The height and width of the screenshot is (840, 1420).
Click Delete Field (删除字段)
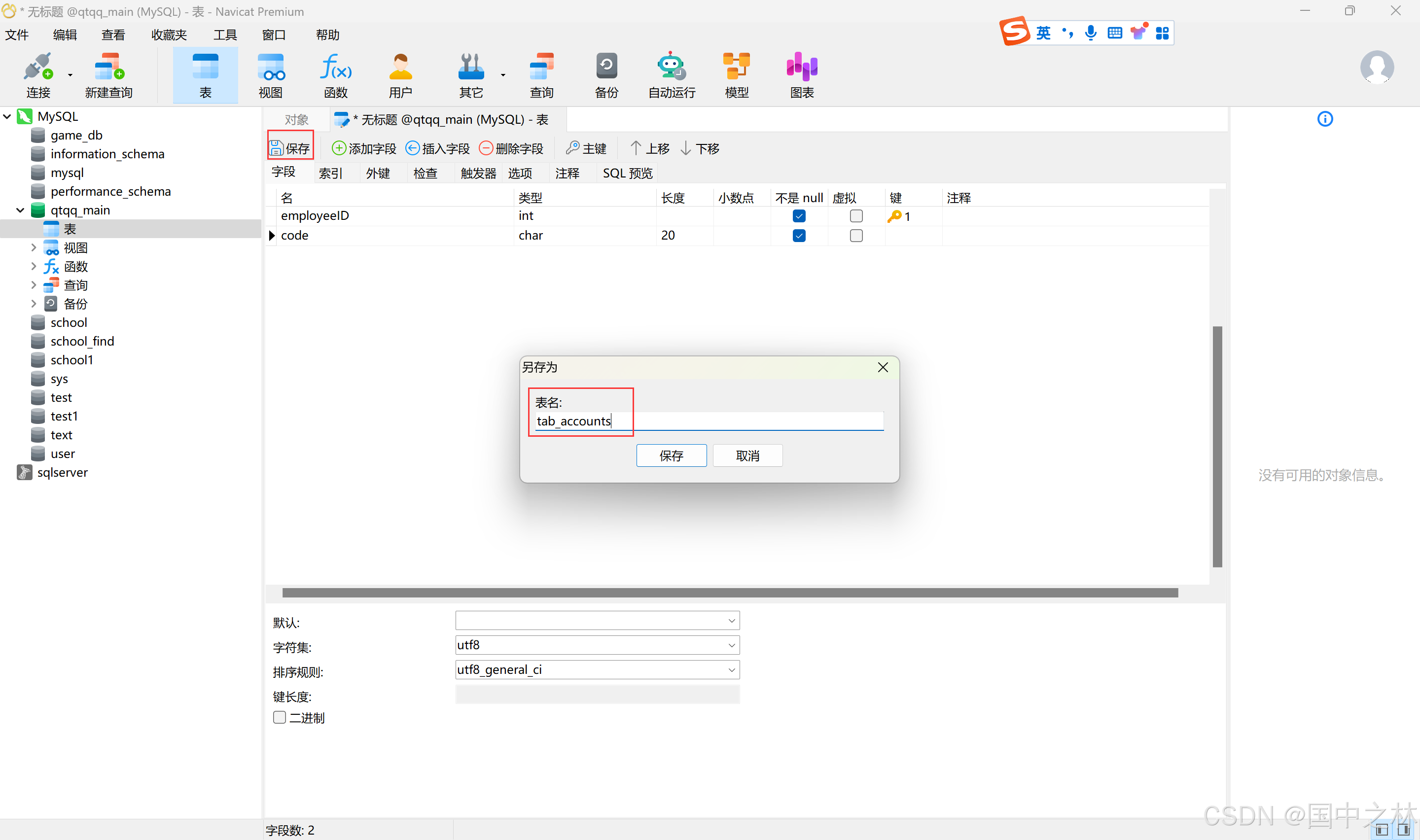(511, 148)
